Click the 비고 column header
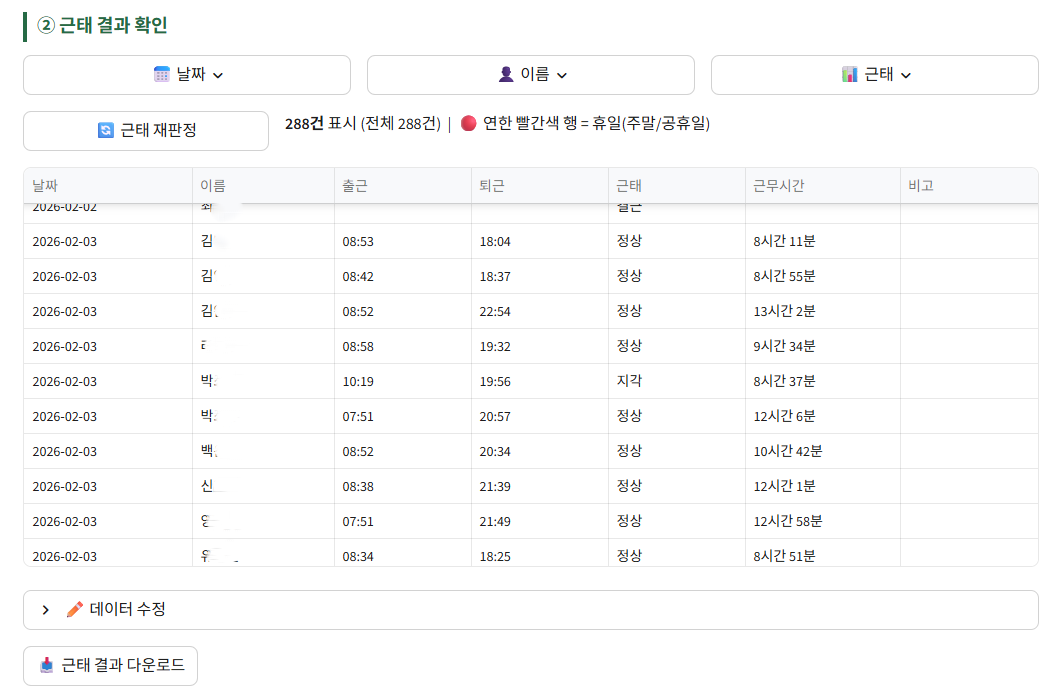Image resolution: width=1054 pixels, height=697 pixels. coord(917,185)
